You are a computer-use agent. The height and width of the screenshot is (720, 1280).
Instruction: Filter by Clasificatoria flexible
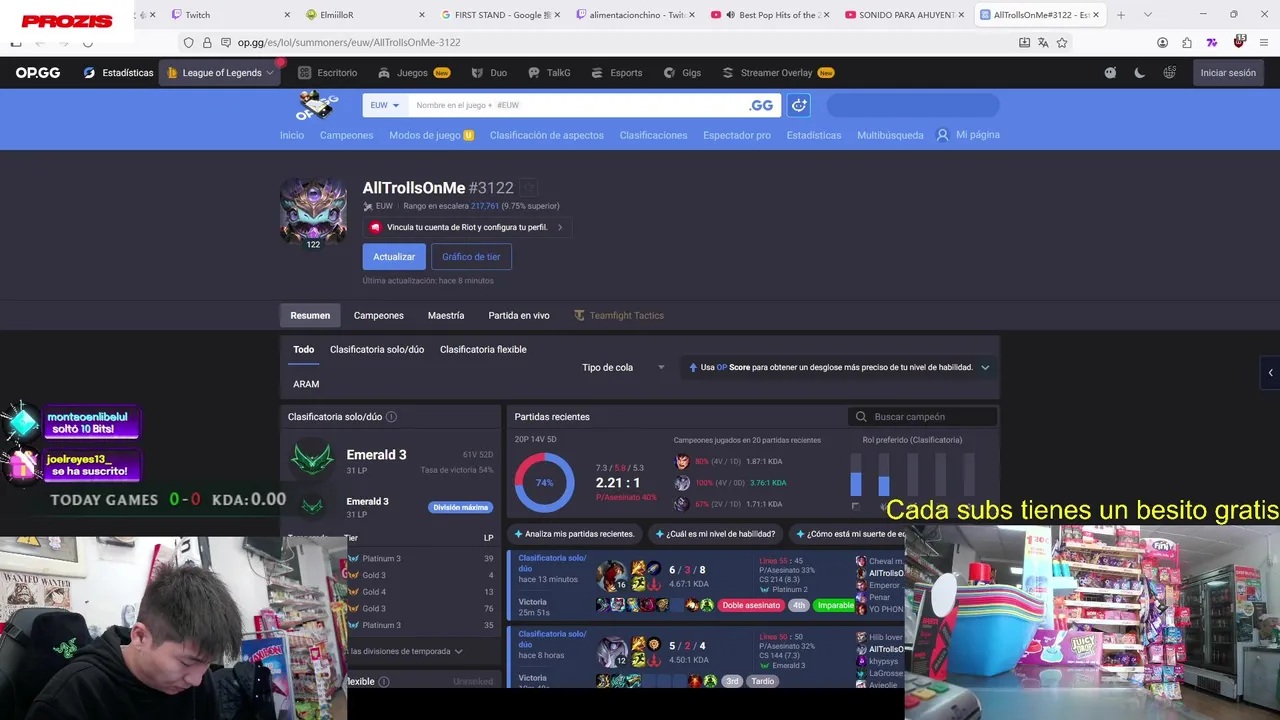tap(483, 349)
